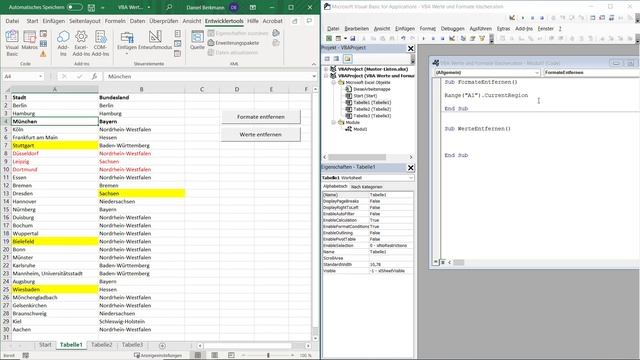Click the Project Explorer icon in VBA toolbar
640x360 pixels.
[x=463, y=38]
